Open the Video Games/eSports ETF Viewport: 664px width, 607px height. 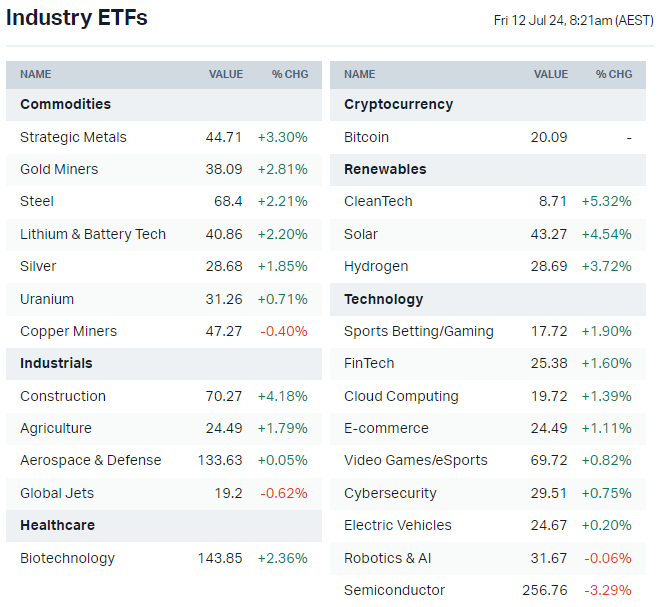(415, 460)
